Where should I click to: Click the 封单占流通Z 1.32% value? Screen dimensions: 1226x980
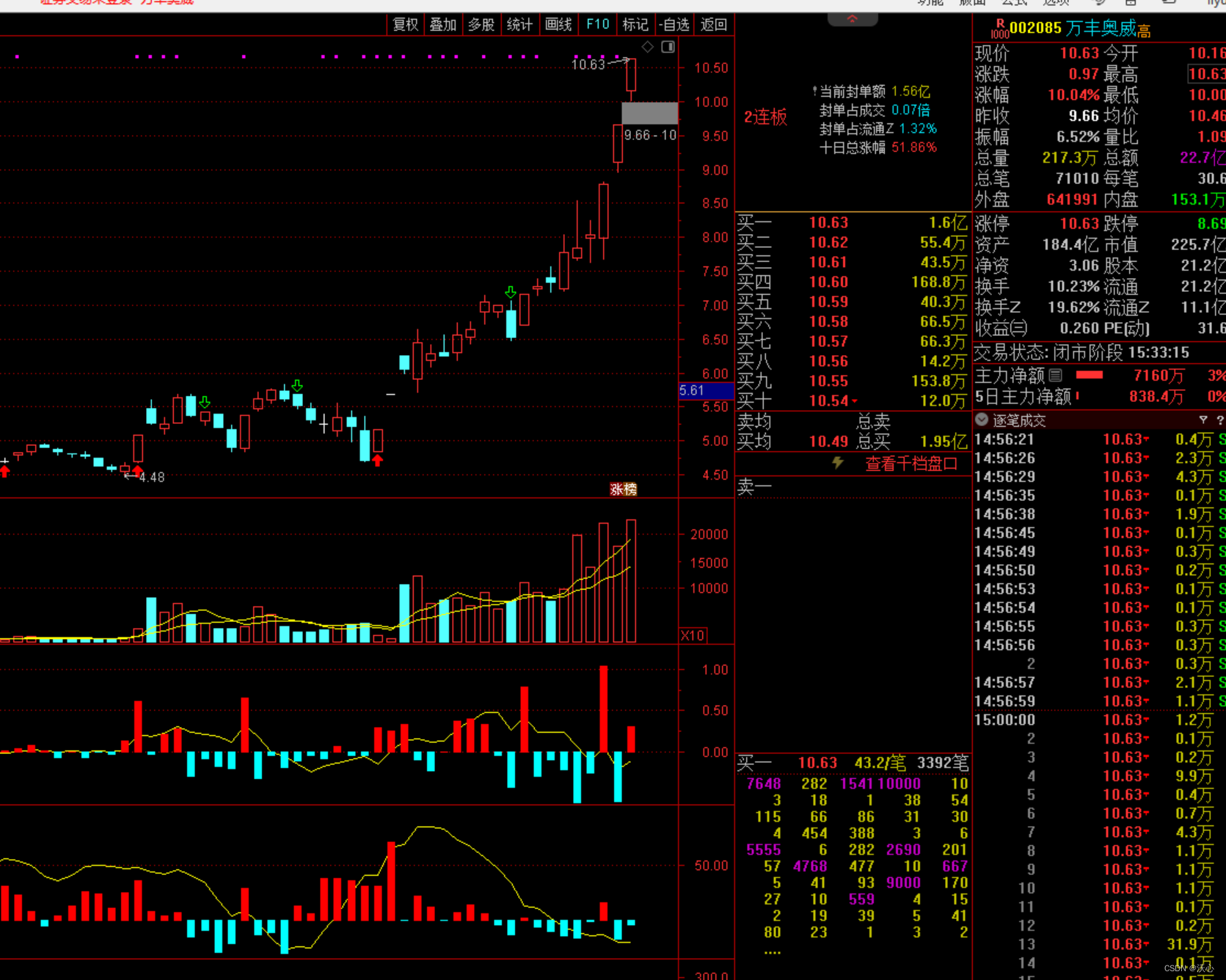(918, 128)
